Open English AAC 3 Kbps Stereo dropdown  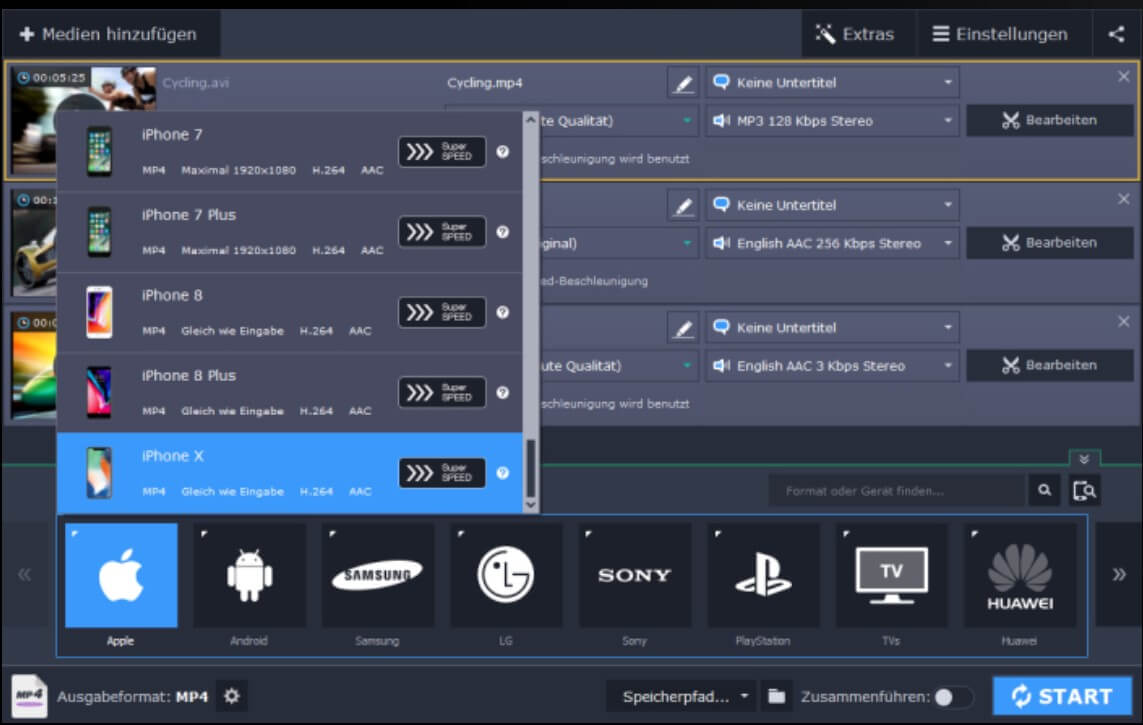pos(832,366)
